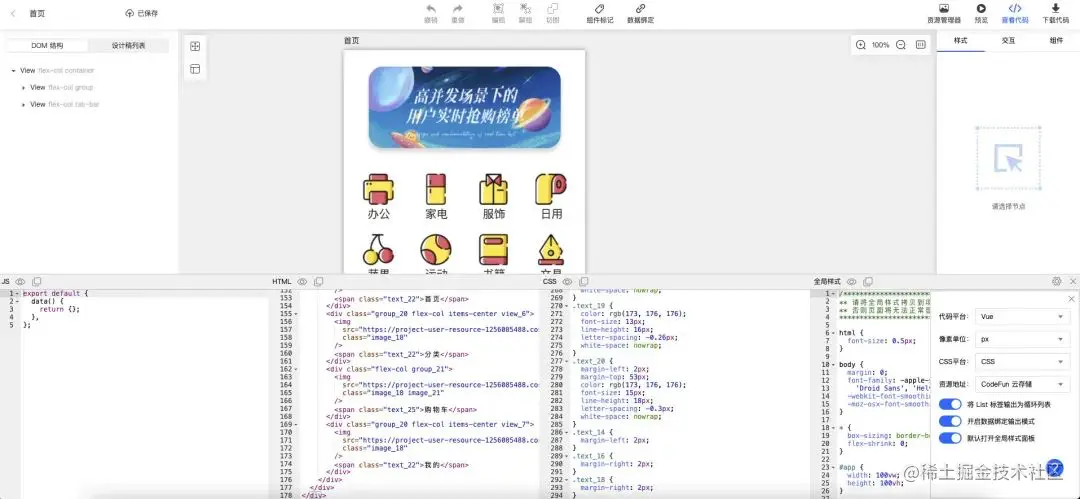Click the back arrow beside 首页
1080x499 pixels.
(13, 13)
